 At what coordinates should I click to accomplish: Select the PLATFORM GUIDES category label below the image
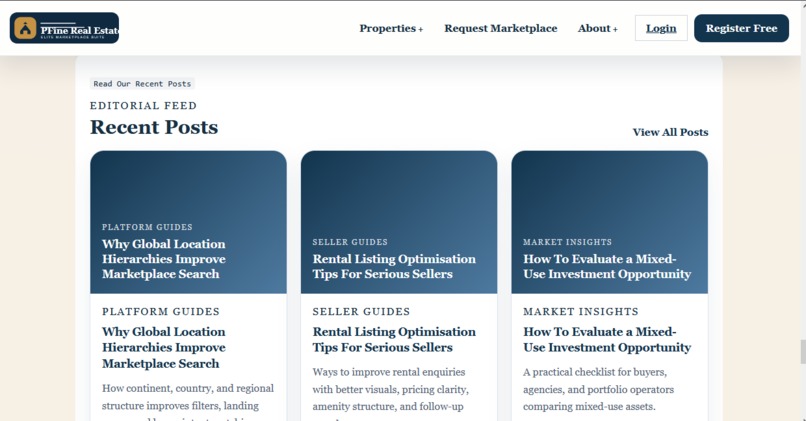point(161,312)
